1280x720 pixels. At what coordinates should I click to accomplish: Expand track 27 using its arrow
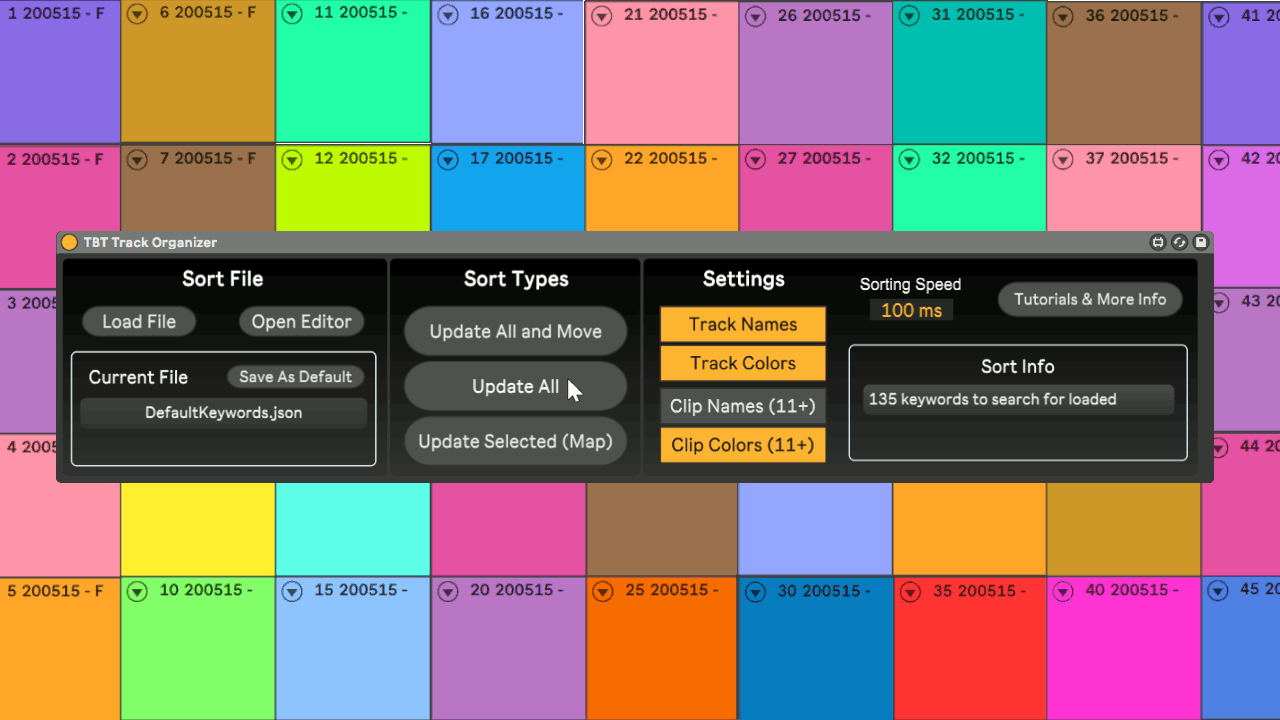[756, 160]
